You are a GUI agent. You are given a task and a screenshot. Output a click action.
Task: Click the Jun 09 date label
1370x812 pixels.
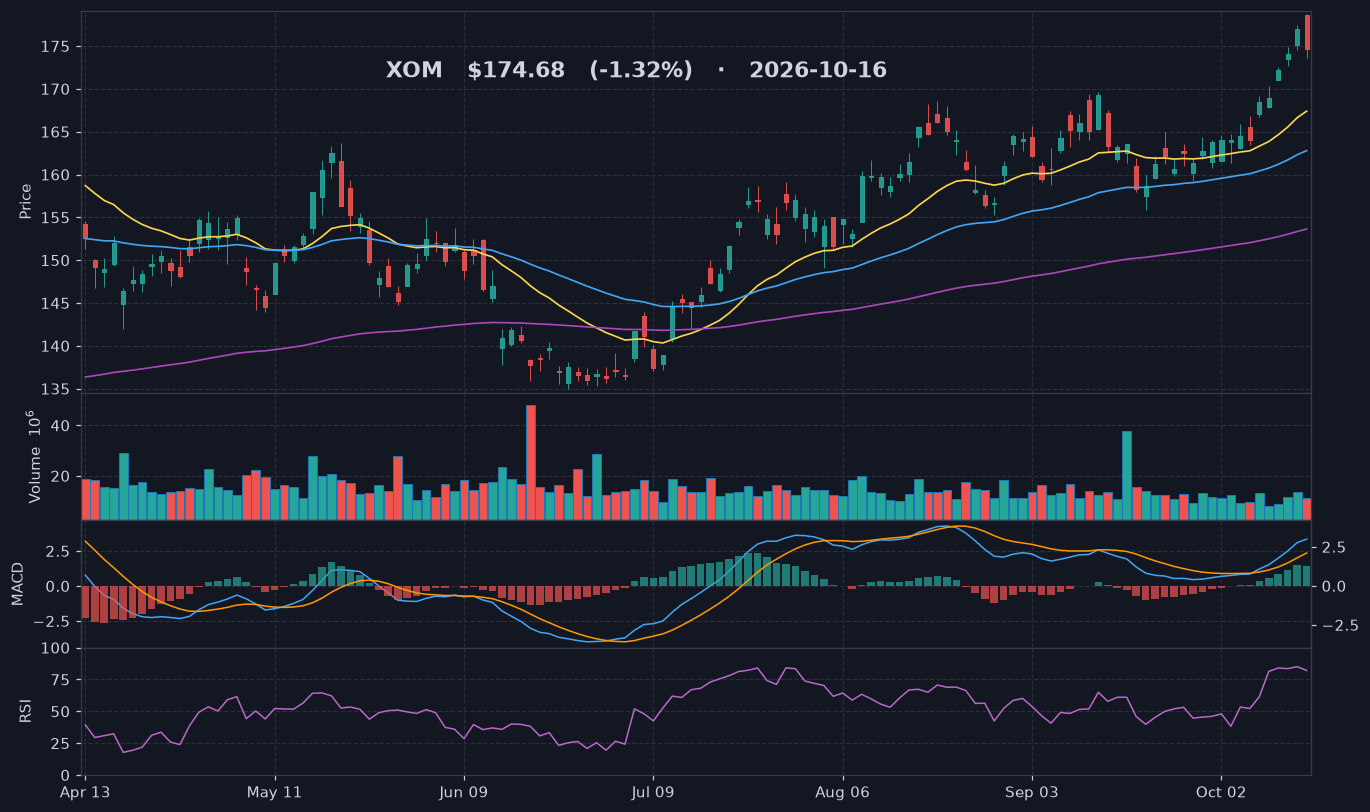coord(465,791)
